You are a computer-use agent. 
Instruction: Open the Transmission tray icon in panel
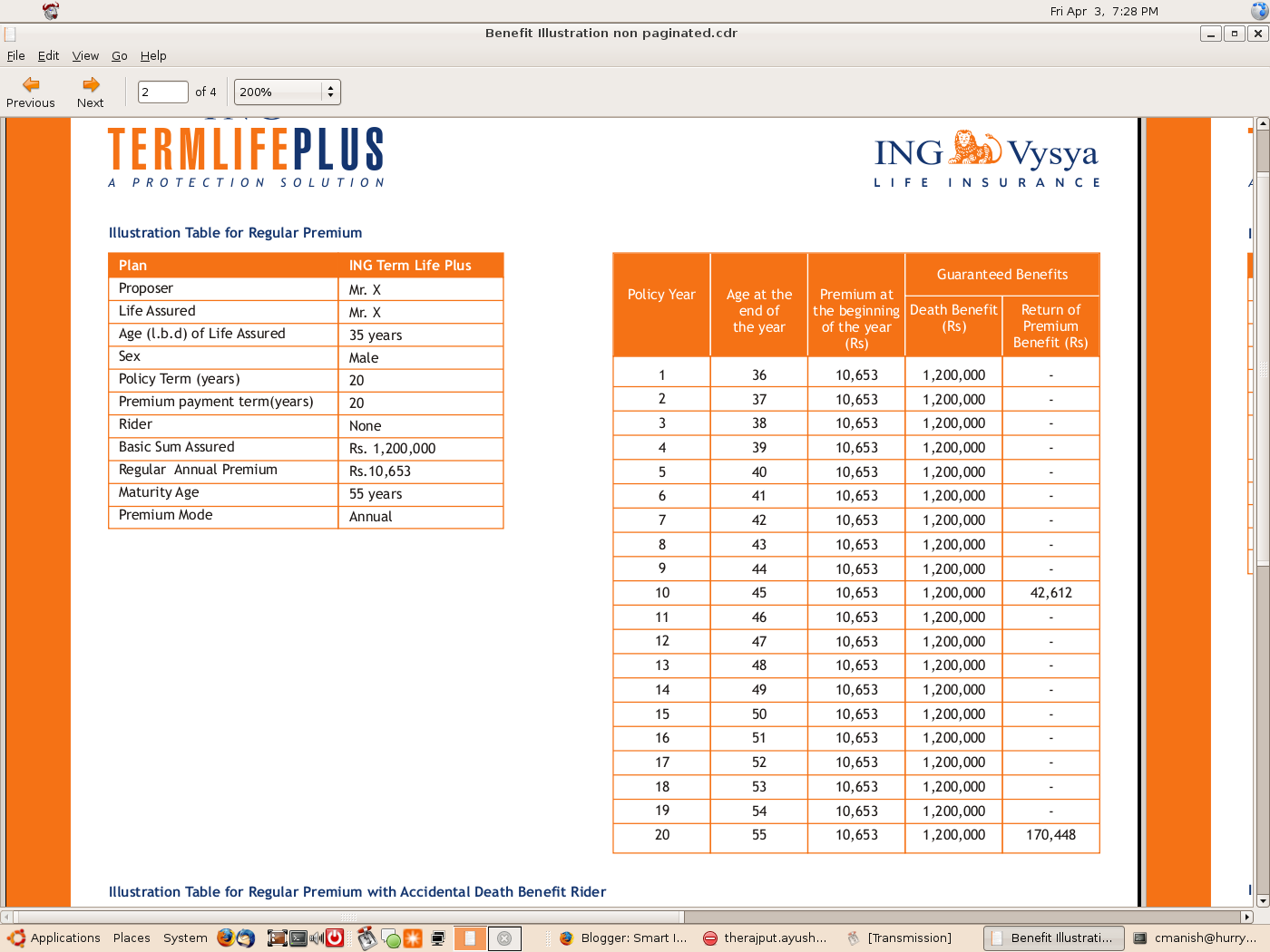click(366, 937)
